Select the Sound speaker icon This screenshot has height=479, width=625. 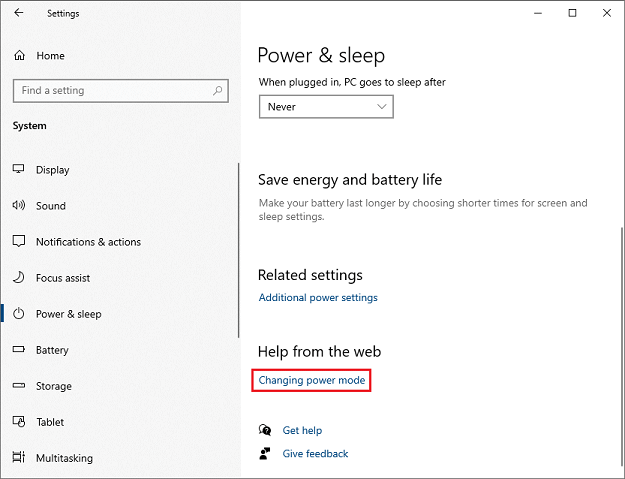18,206
